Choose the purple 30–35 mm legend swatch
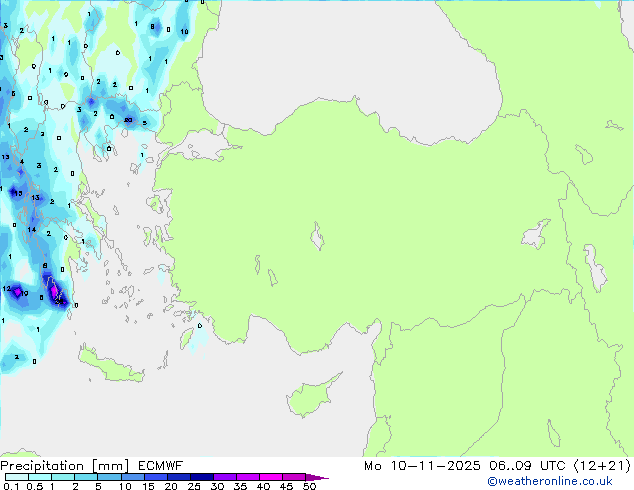 225,477
